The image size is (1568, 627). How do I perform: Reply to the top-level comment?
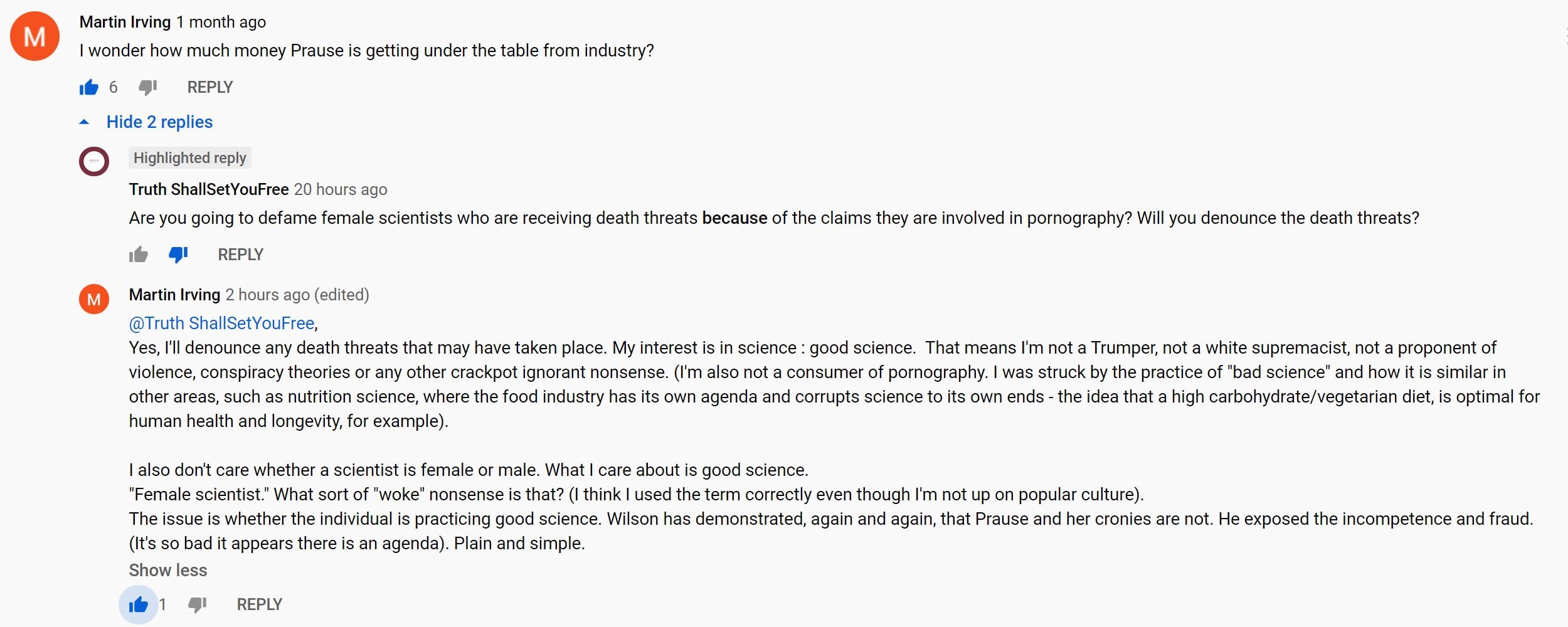click(209, 87)
